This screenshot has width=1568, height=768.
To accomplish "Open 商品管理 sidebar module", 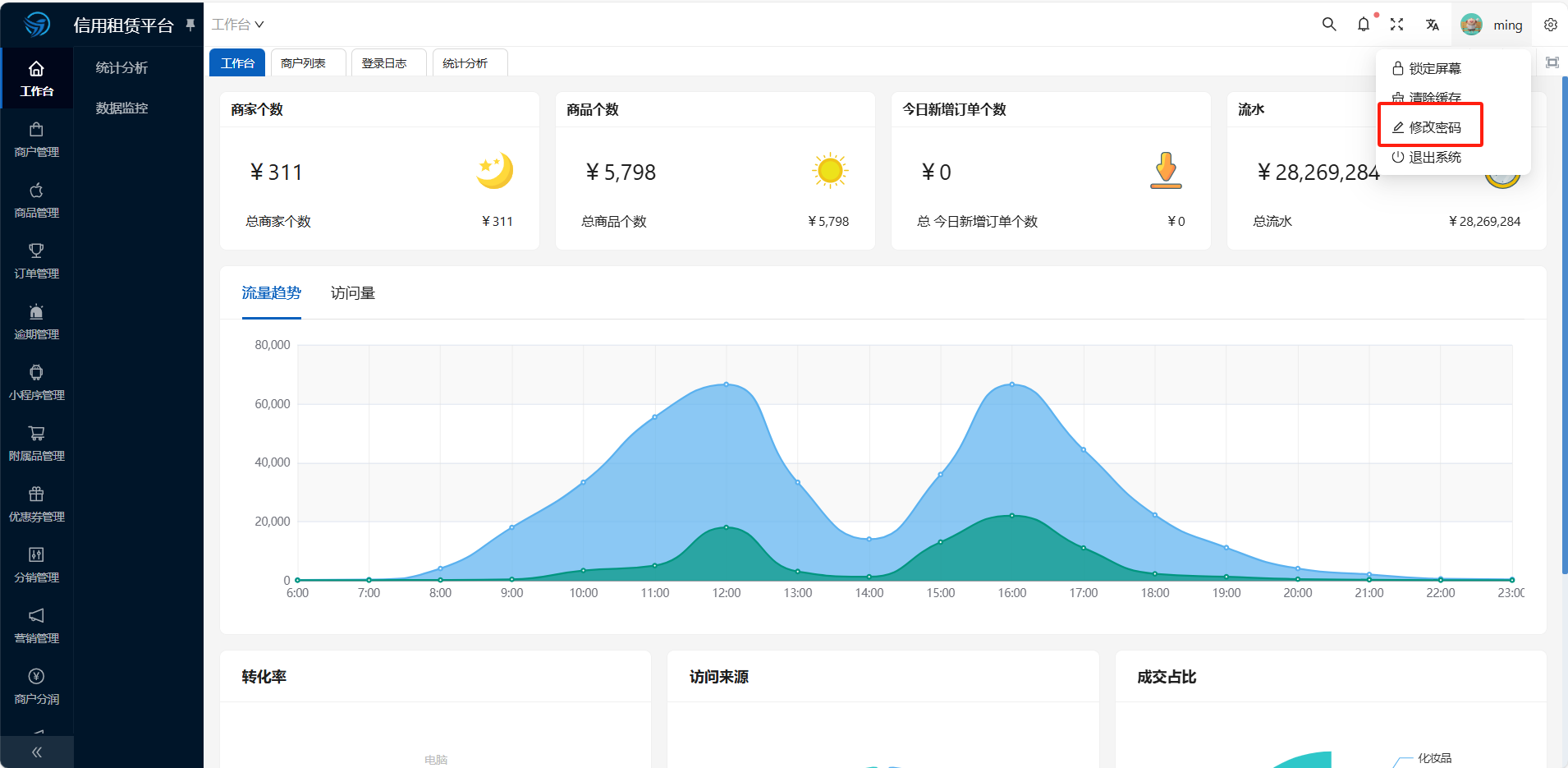I will pos(37,200).
